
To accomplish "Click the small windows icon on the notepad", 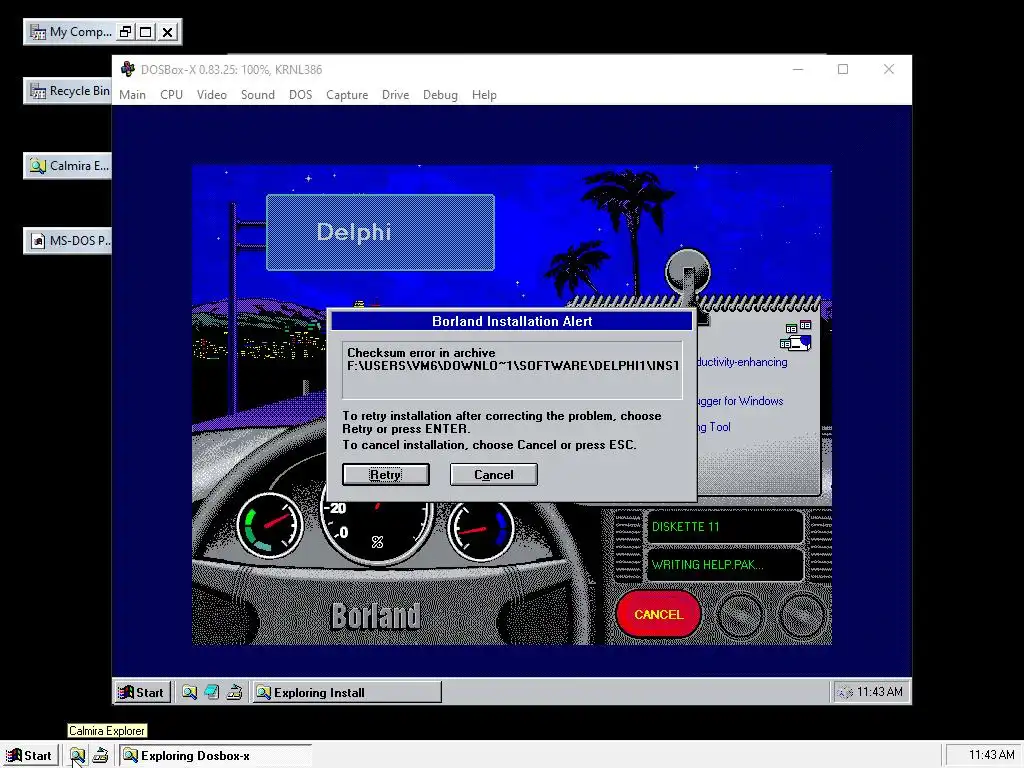I will pos(795,336).
